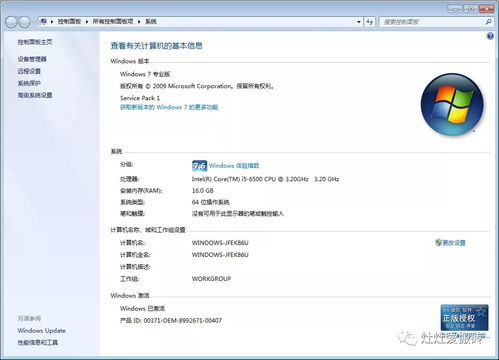Maximize the System window

[x=470, y=9]
